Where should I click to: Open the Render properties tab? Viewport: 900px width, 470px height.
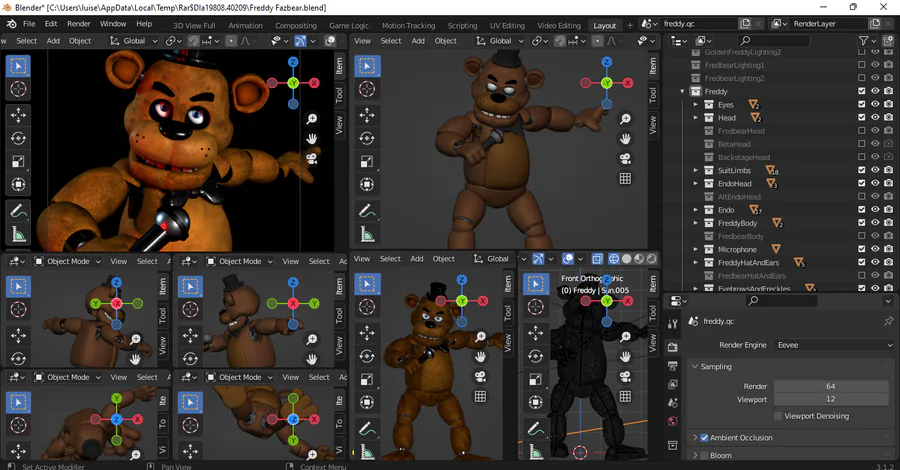673,347
